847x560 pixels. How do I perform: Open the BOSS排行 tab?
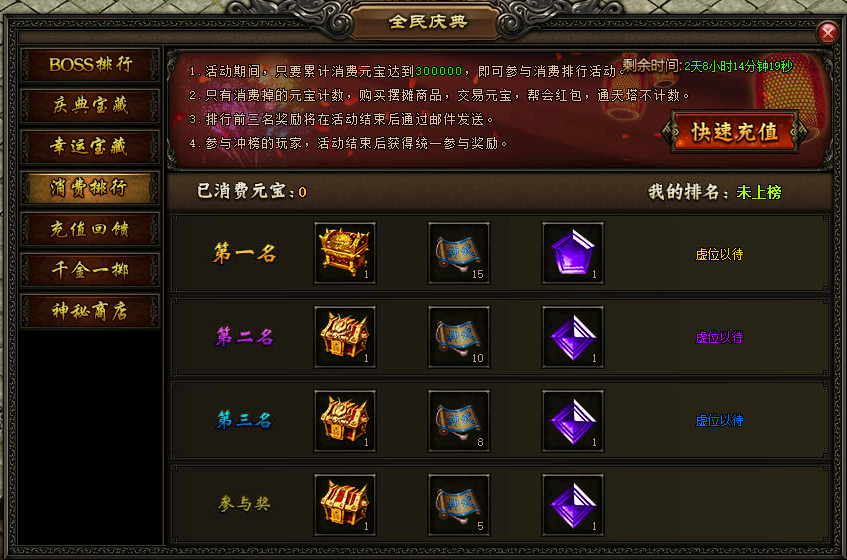point(90,65)
